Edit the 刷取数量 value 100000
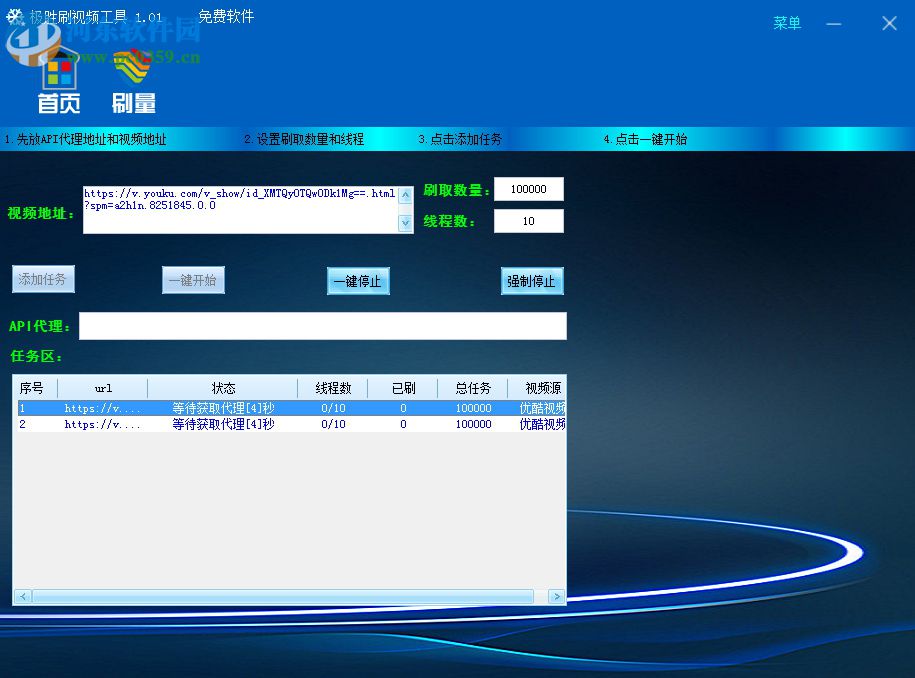The width and height of the screenshot is (915, 678). click(528, 189)
